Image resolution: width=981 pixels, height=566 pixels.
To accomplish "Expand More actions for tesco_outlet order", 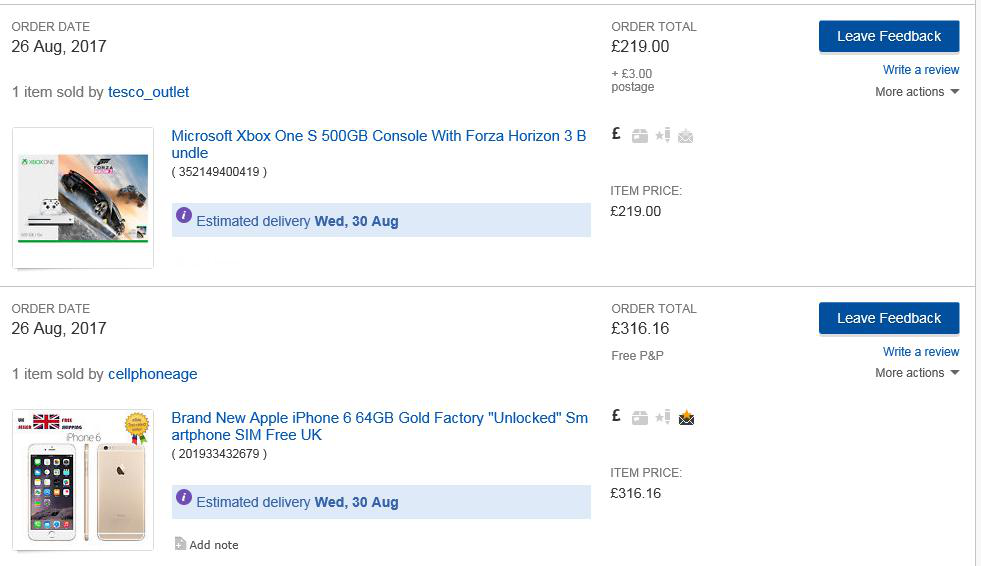I will pos(917,92).
